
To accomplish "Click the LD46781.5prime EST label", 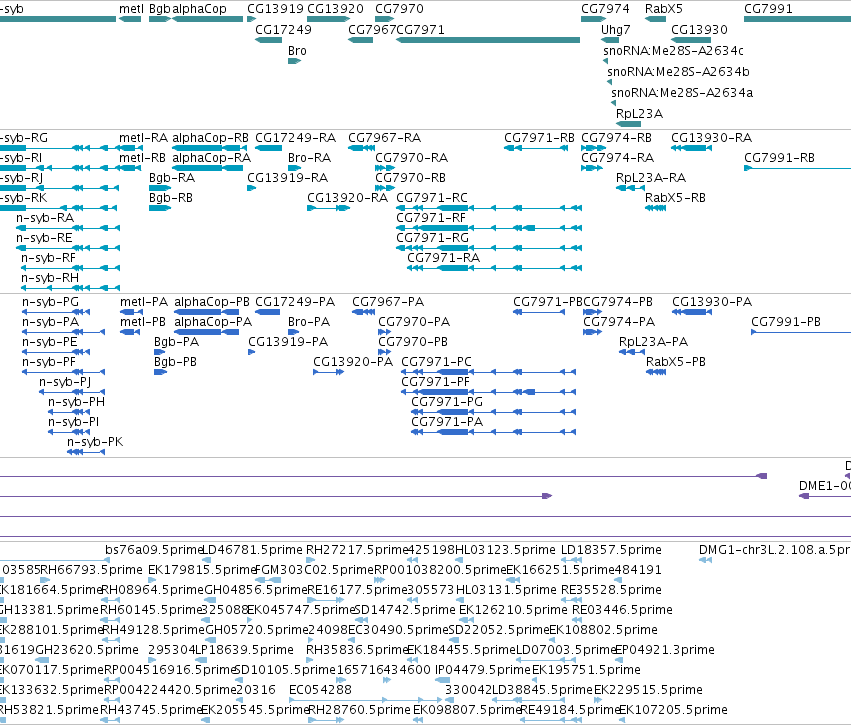I will [253, 550].
